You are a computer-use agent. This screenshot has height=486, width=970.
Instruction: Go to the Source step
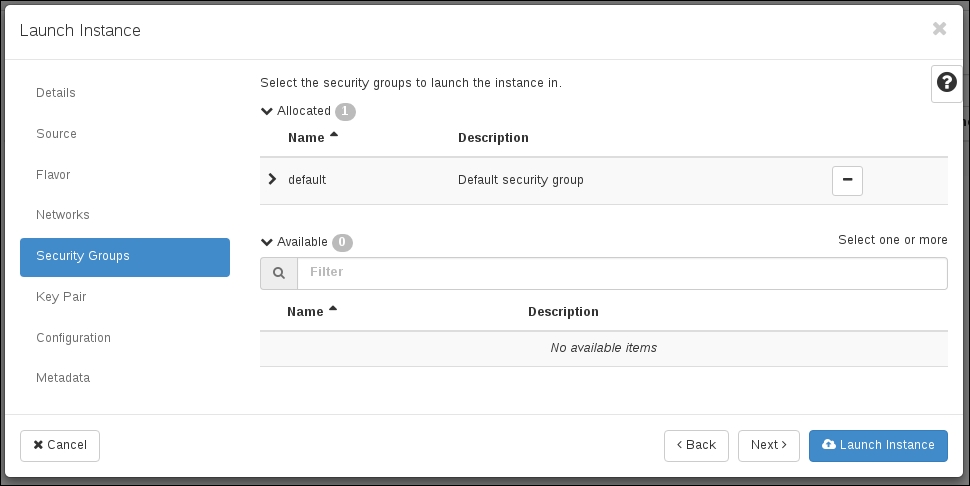(x=56, y=134)
